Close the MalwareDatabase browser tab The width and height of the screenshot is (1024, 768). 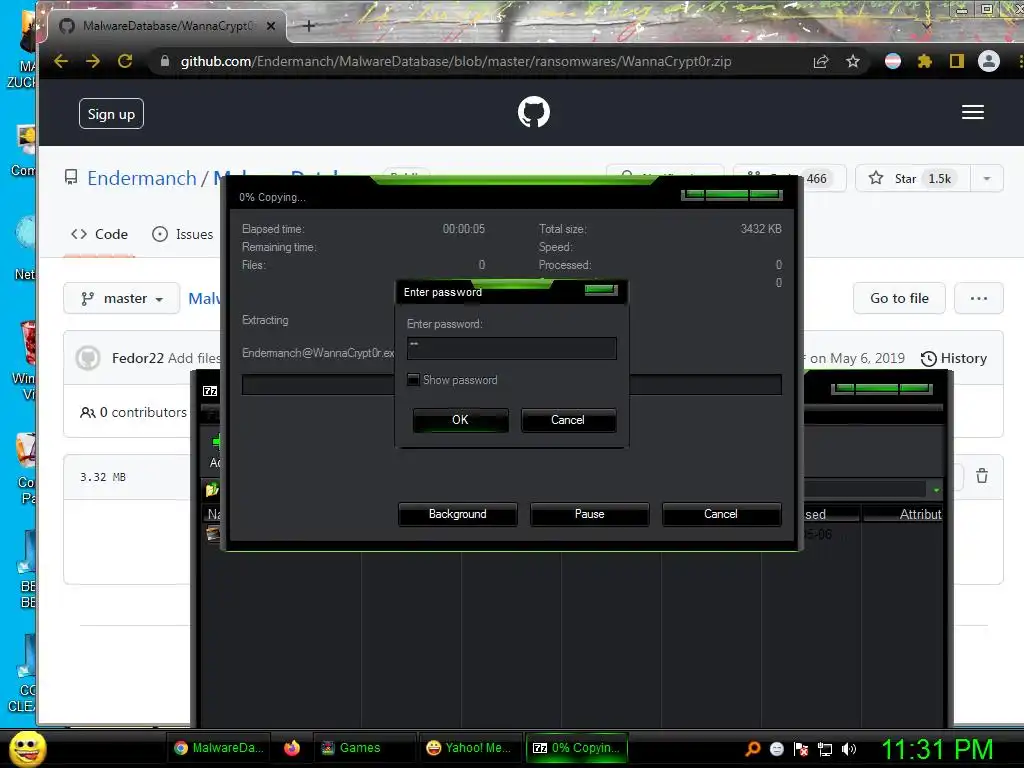(x=271, y=26)
